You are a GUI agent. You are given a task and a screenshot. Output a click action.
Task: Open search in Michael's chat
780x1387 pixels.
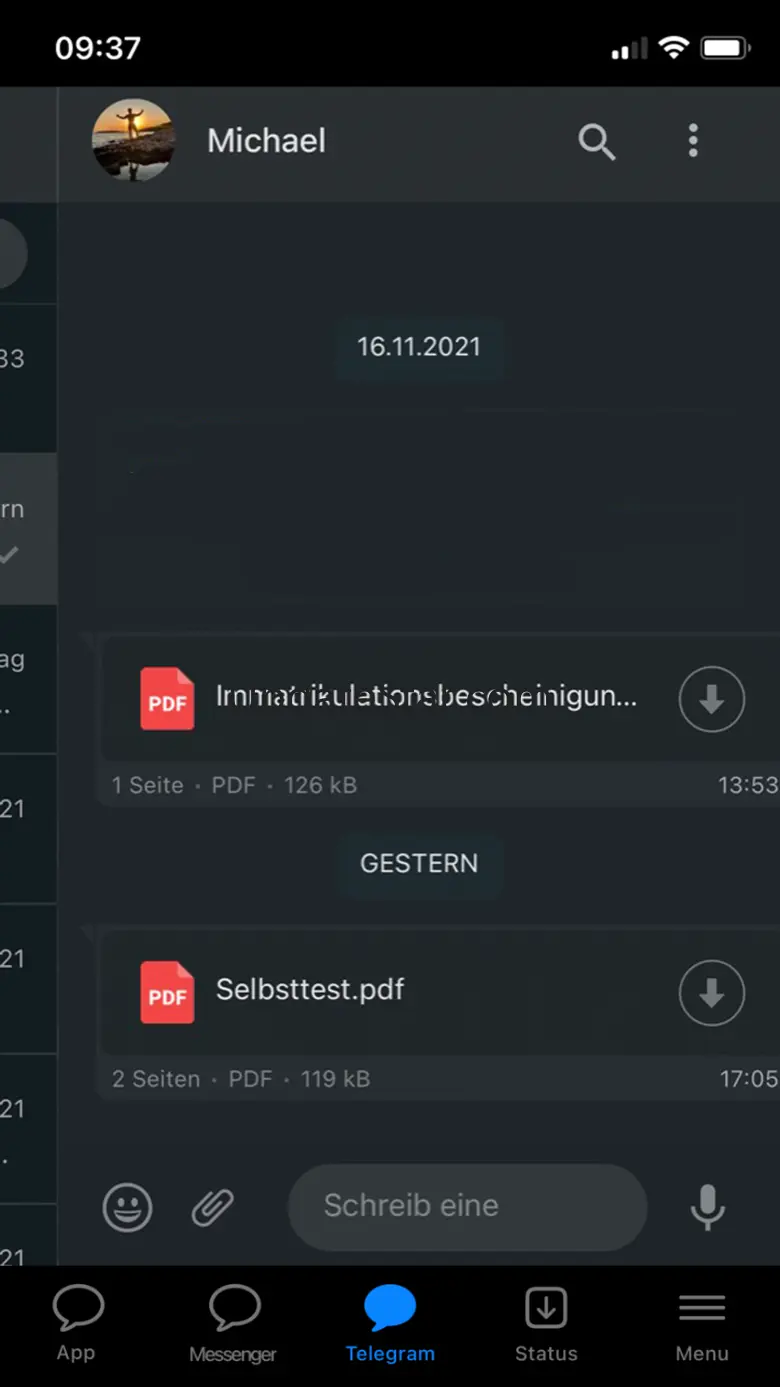pyautogui.click(x=597, y=142)
